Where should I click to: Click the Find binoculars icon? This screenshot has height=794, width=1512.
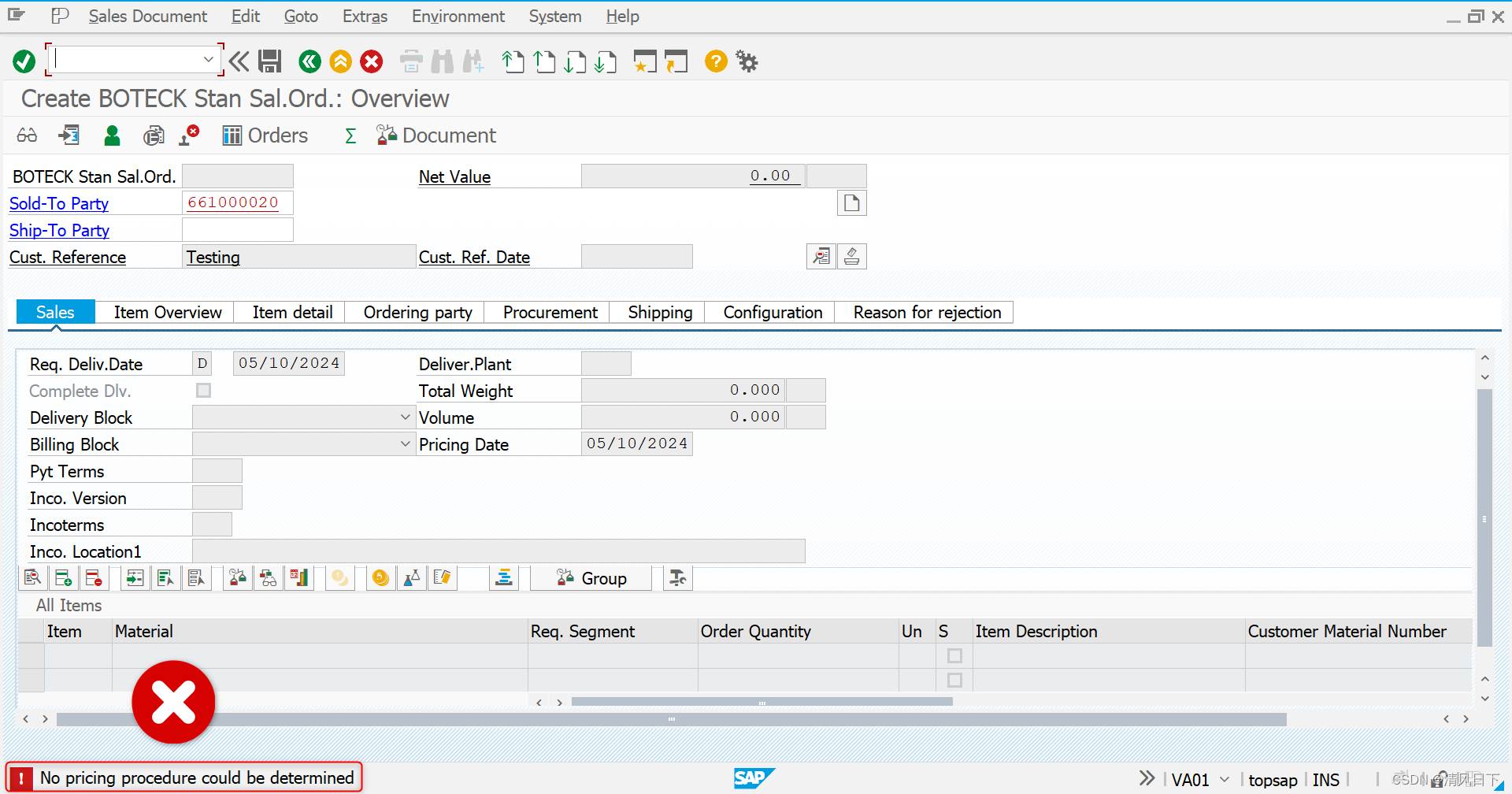442,61
